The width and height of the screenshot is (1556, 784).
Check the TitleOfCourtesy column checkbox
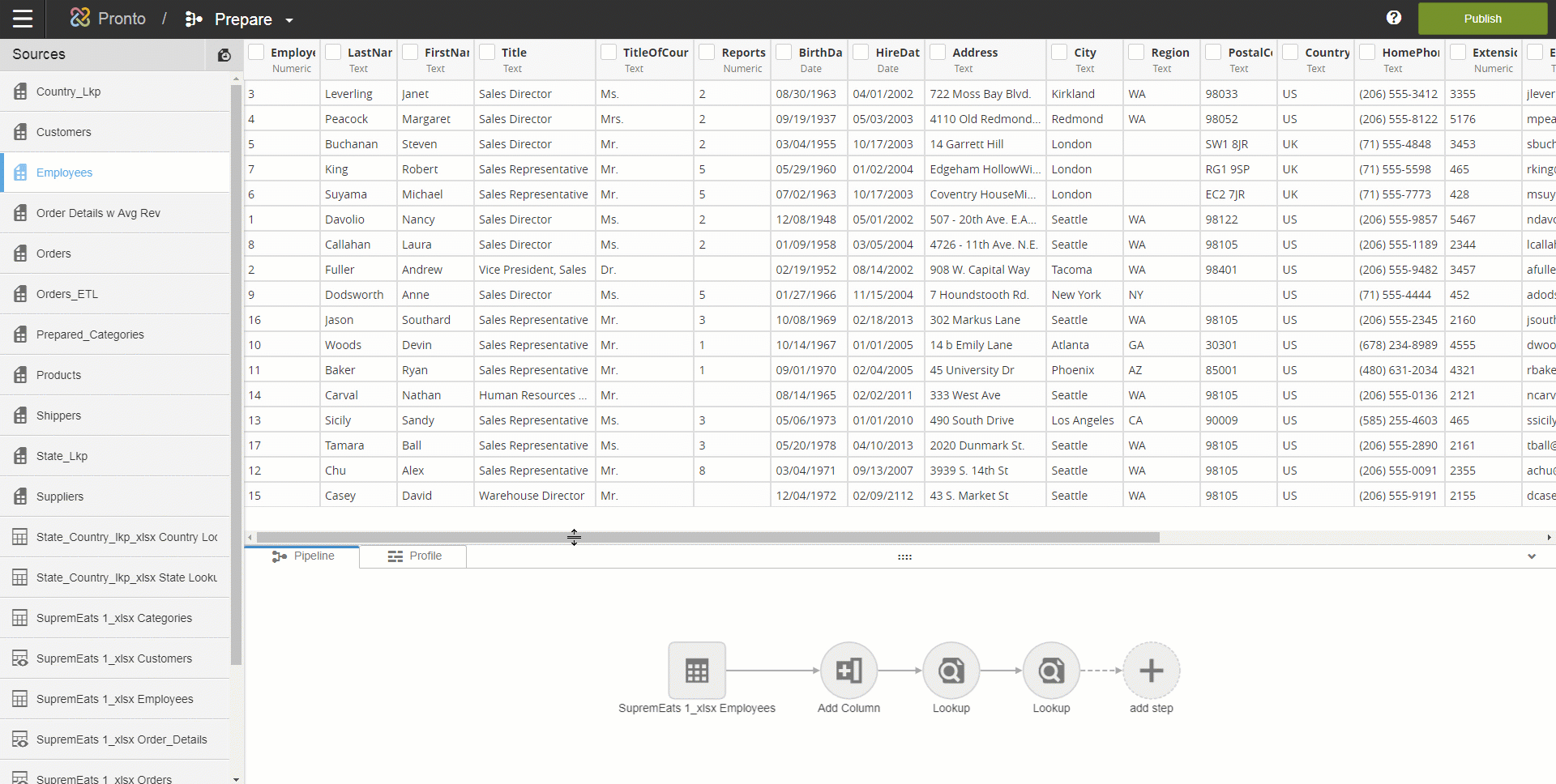609,52
